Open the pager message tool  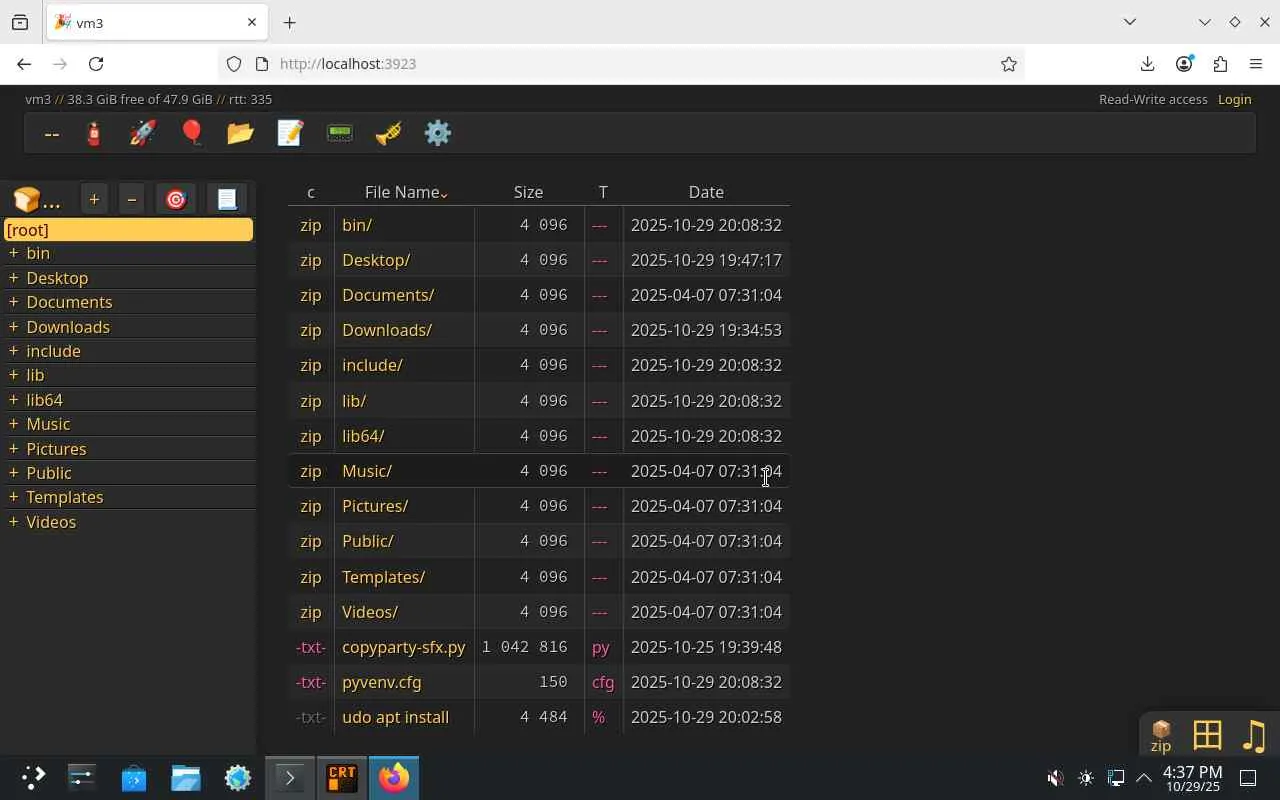(340, 133)
